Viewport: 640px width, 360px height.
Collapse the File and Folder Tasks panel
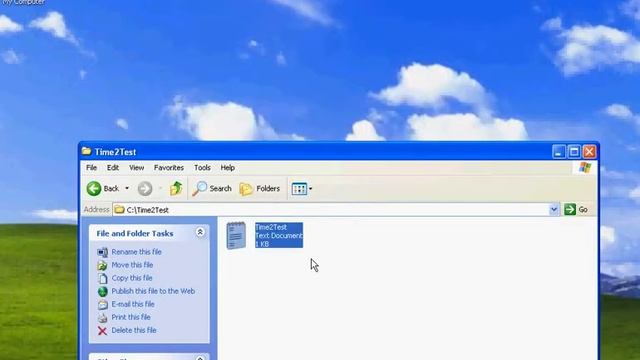(x=200, y=233)
